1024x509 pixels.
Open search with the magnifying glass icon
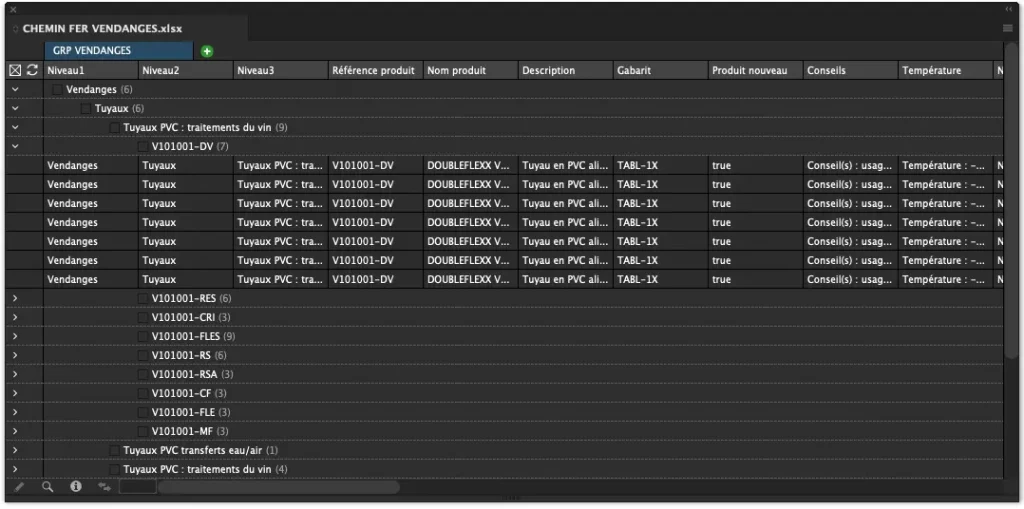tap(47, 487)
